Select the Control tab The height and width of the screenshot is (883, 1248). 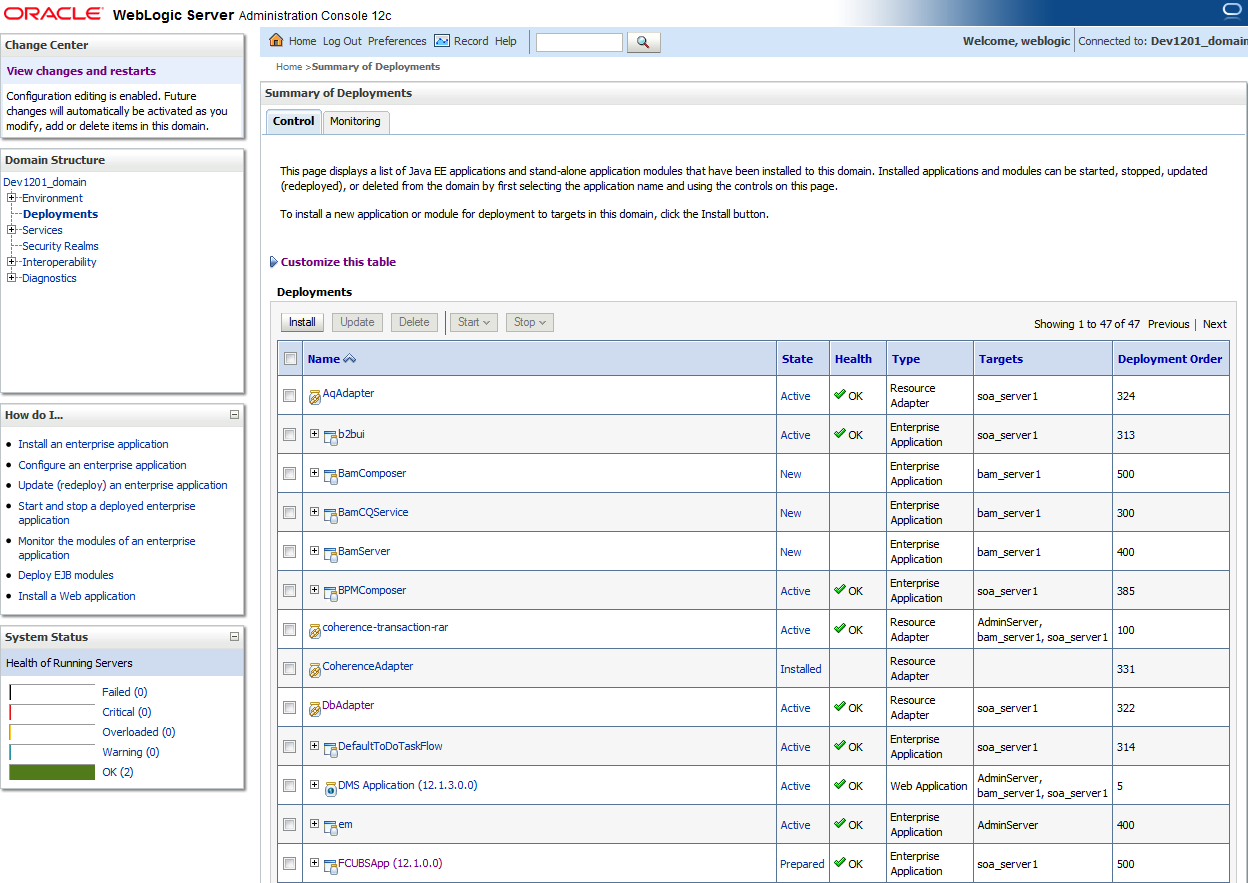(x=293, y=121)
